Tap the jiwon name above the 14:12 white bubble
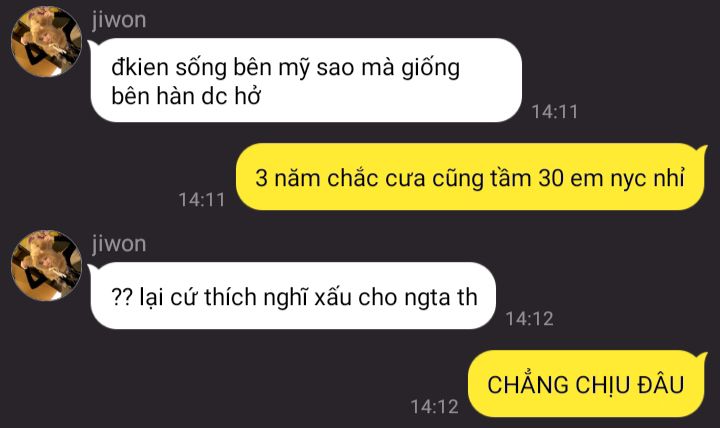The image size is (720, 428). pos(119,244)
